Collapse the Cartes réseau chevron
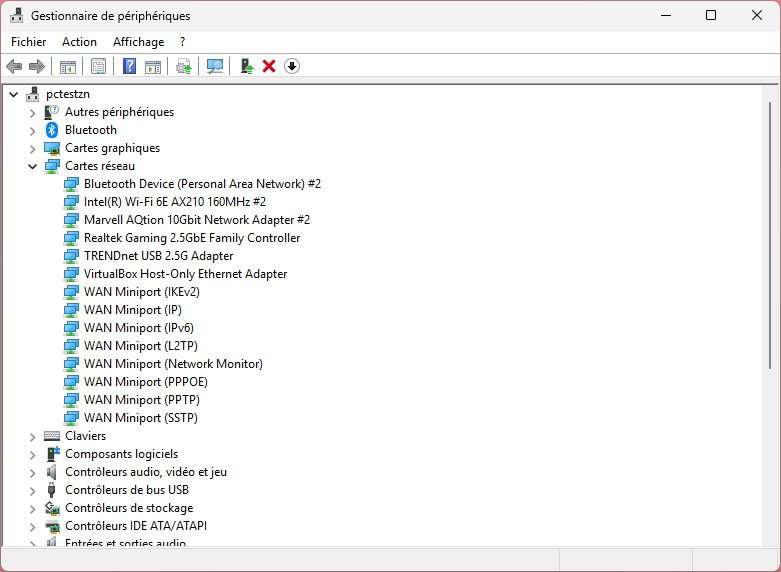Screen dimensions: 781x572 (x=32, y=166)
